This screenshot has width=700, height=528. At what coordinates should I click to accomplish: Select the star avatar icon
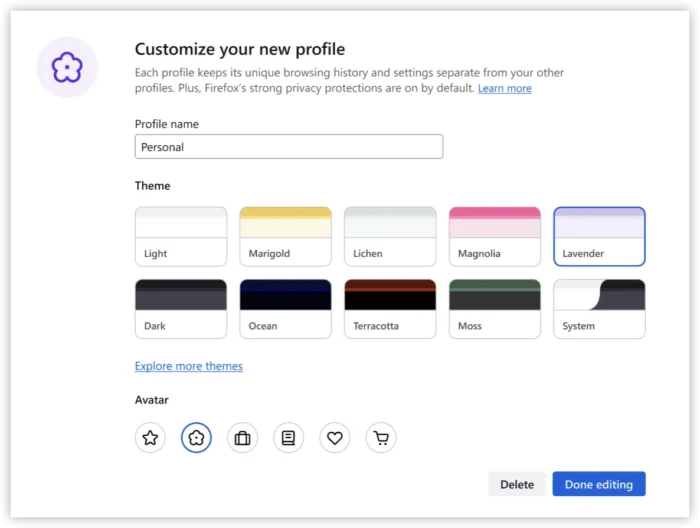(x=150, y=437)
